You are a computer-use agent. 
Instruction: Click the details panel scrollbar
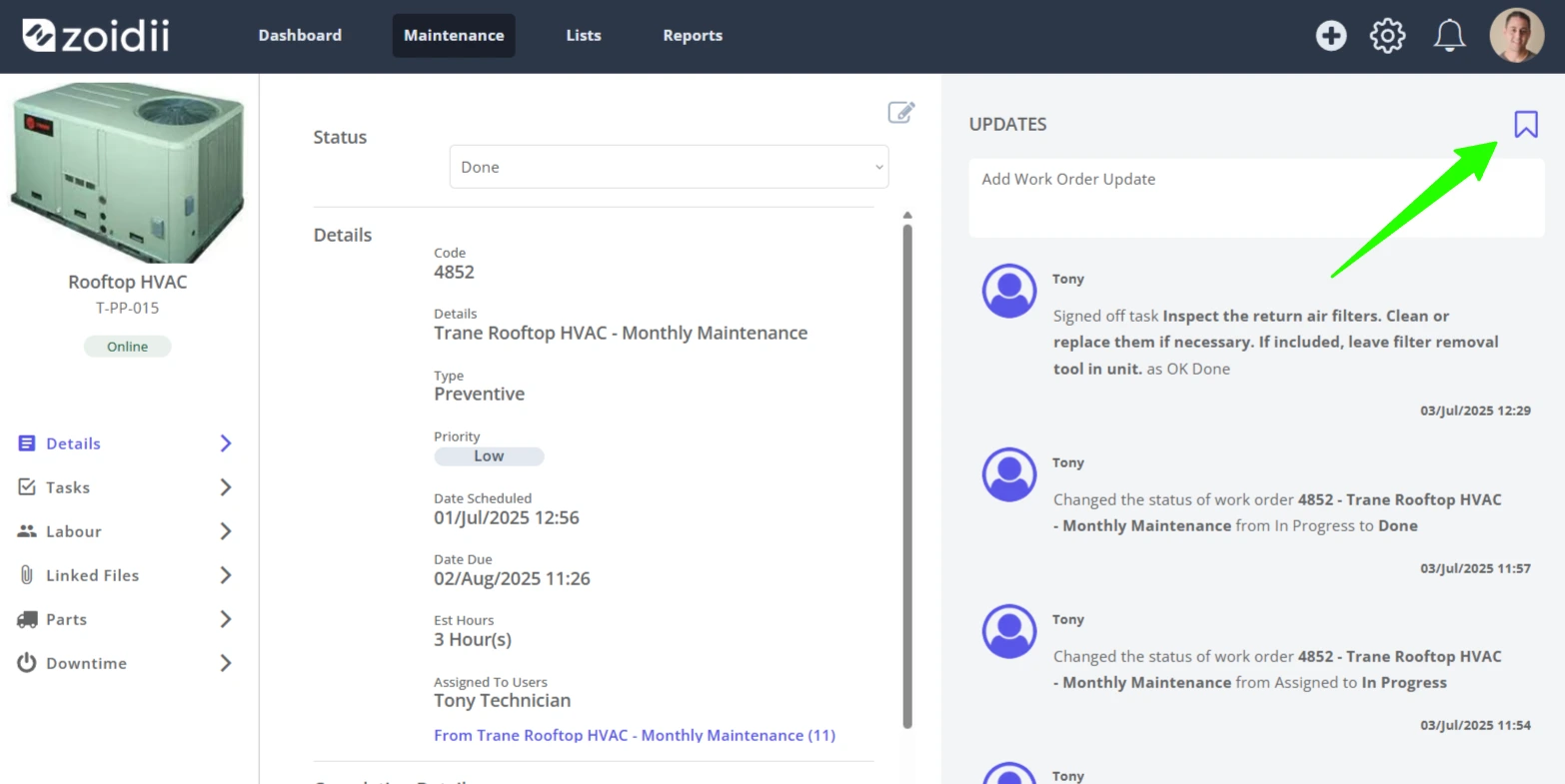907,475
